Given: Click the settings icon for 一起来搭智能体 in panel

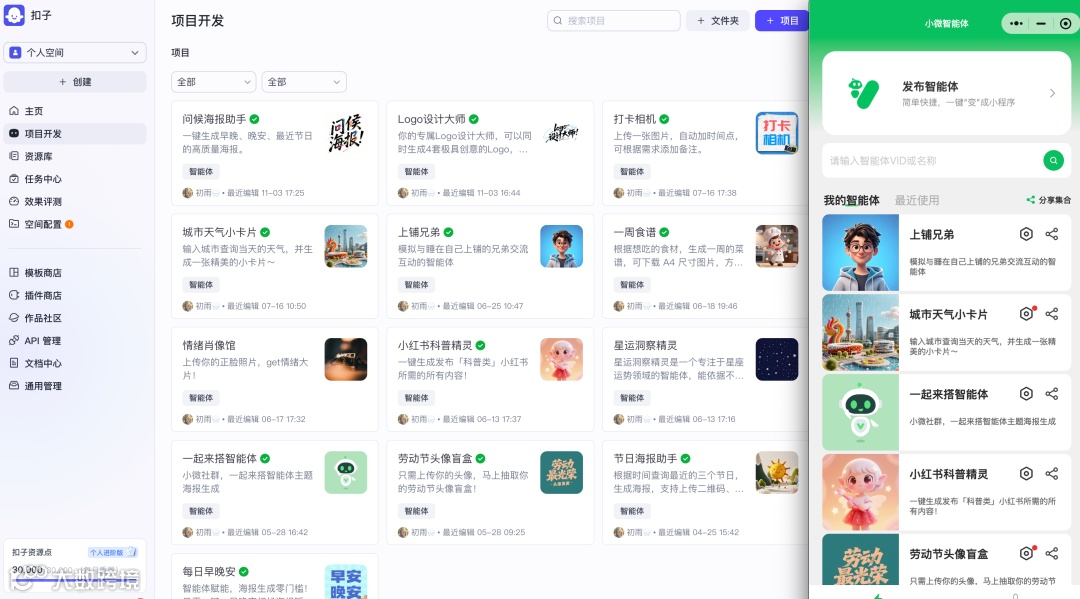Looking at the screenshot, I should pos(1026,394).
